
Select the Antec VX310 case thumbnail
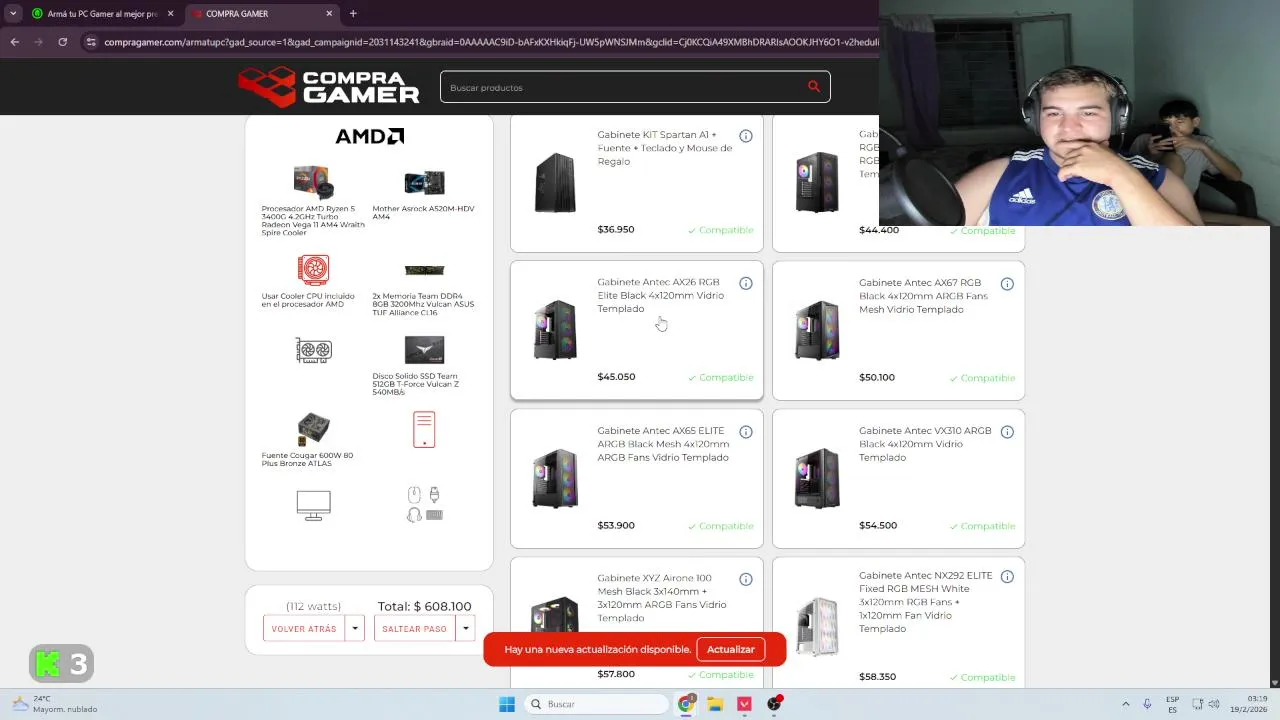(817, 478)
